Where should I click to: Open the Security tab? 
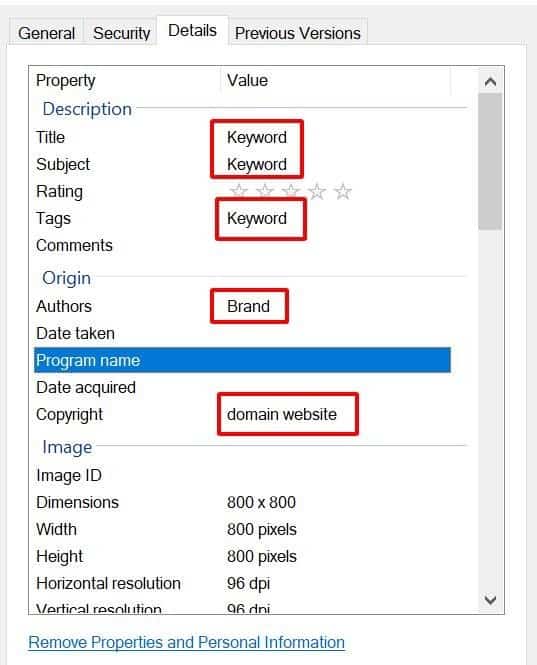tap(121, 33)
